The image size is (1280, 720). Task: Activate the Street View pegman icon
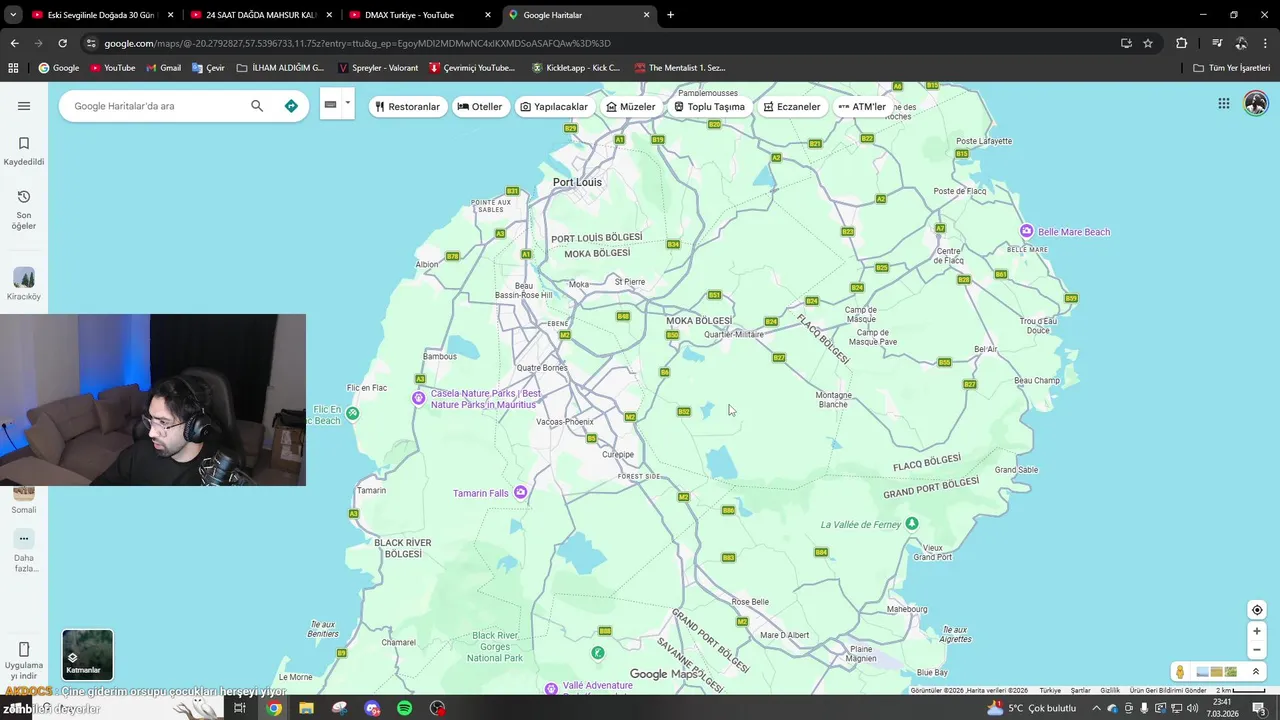[x=1180, y=672]
